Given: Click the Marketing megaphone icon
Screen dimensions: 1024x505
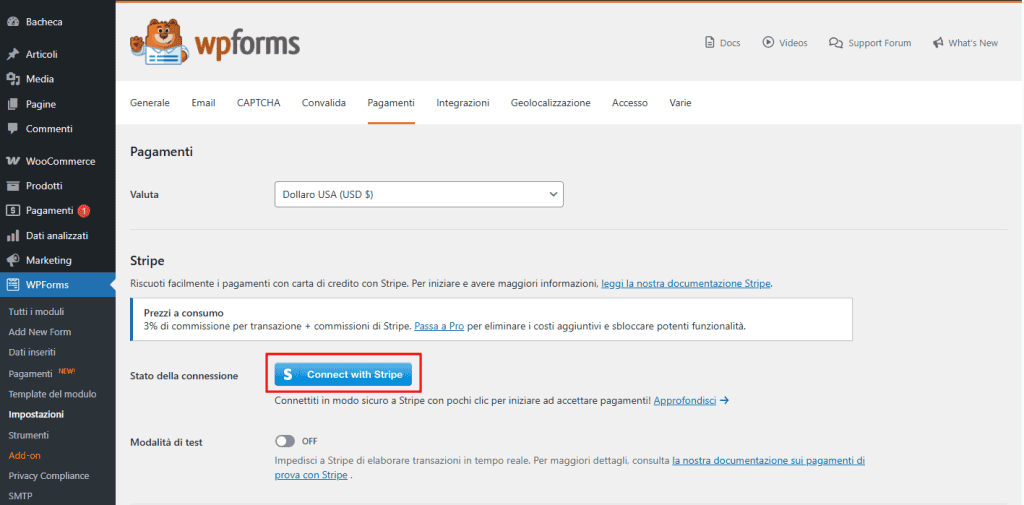Looking at the screenshot, I should coord(12,260).
